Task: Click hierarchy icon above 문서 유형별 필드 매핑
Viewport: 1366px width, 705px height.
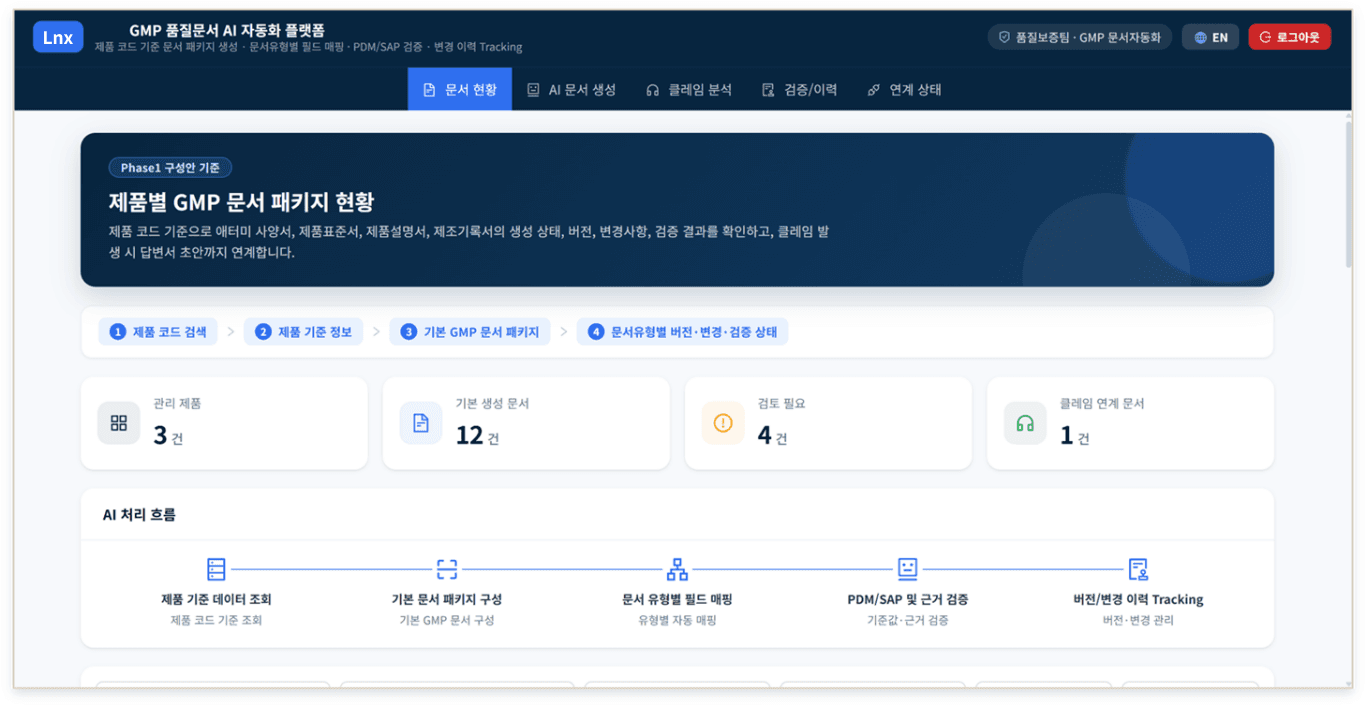Action: [677, 570]
